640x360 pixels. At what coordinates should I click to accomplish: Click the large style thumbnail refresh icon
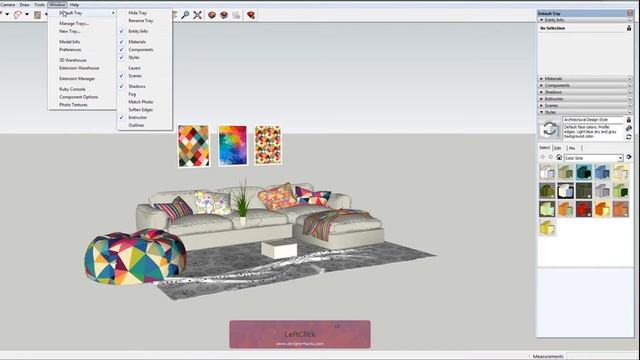[x=549, y=129]
